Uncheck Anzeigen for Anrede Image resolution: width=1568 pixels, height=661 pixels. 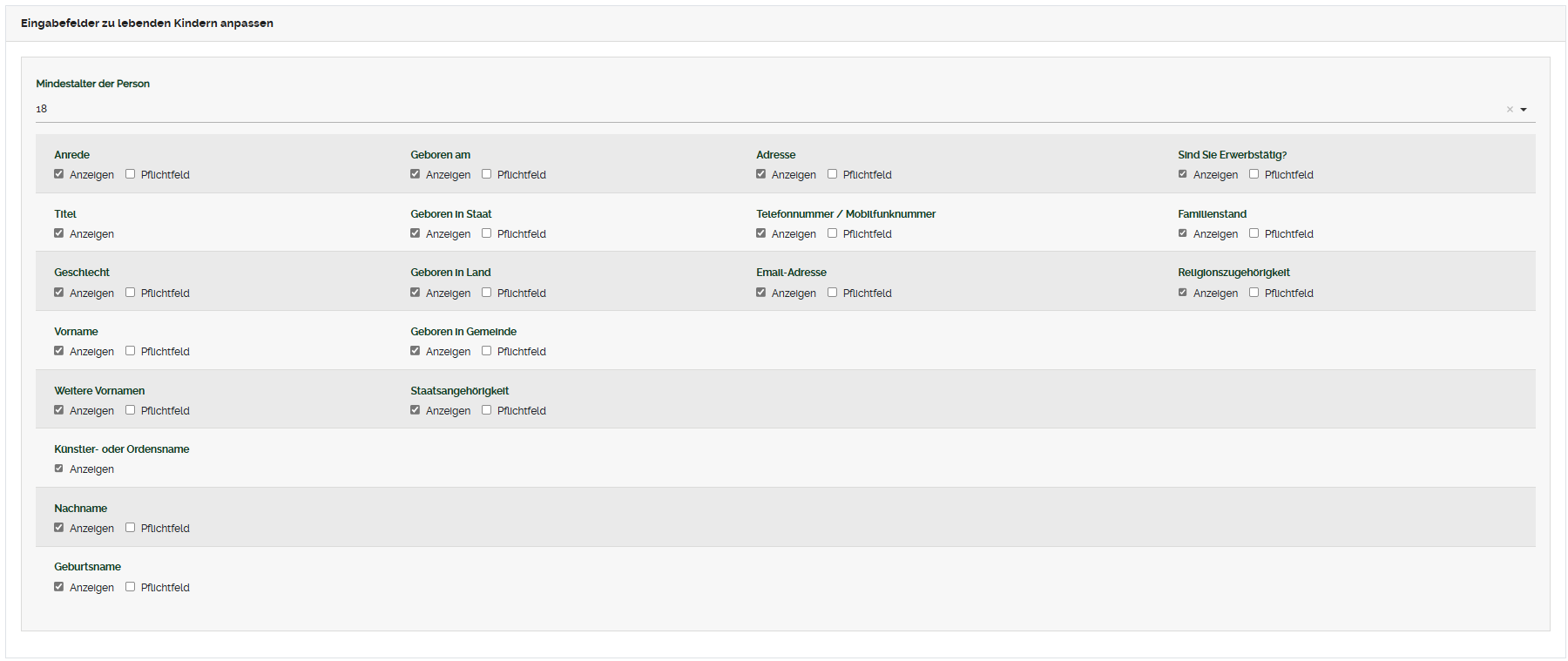(59, 174)
